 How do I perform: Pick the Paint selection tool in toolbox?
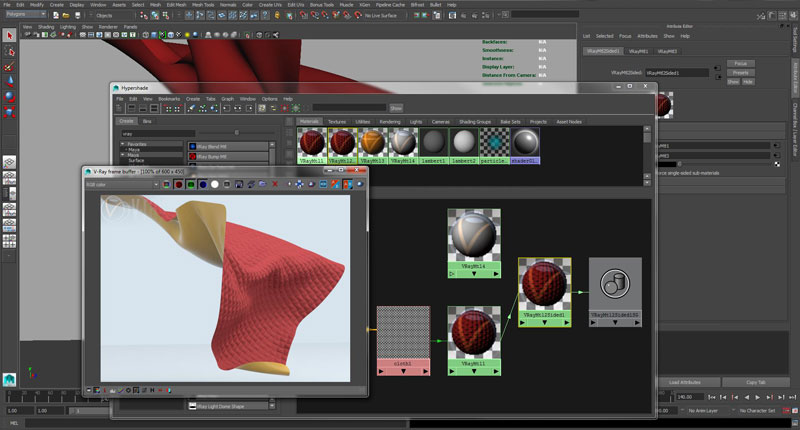tap(9, 66)
